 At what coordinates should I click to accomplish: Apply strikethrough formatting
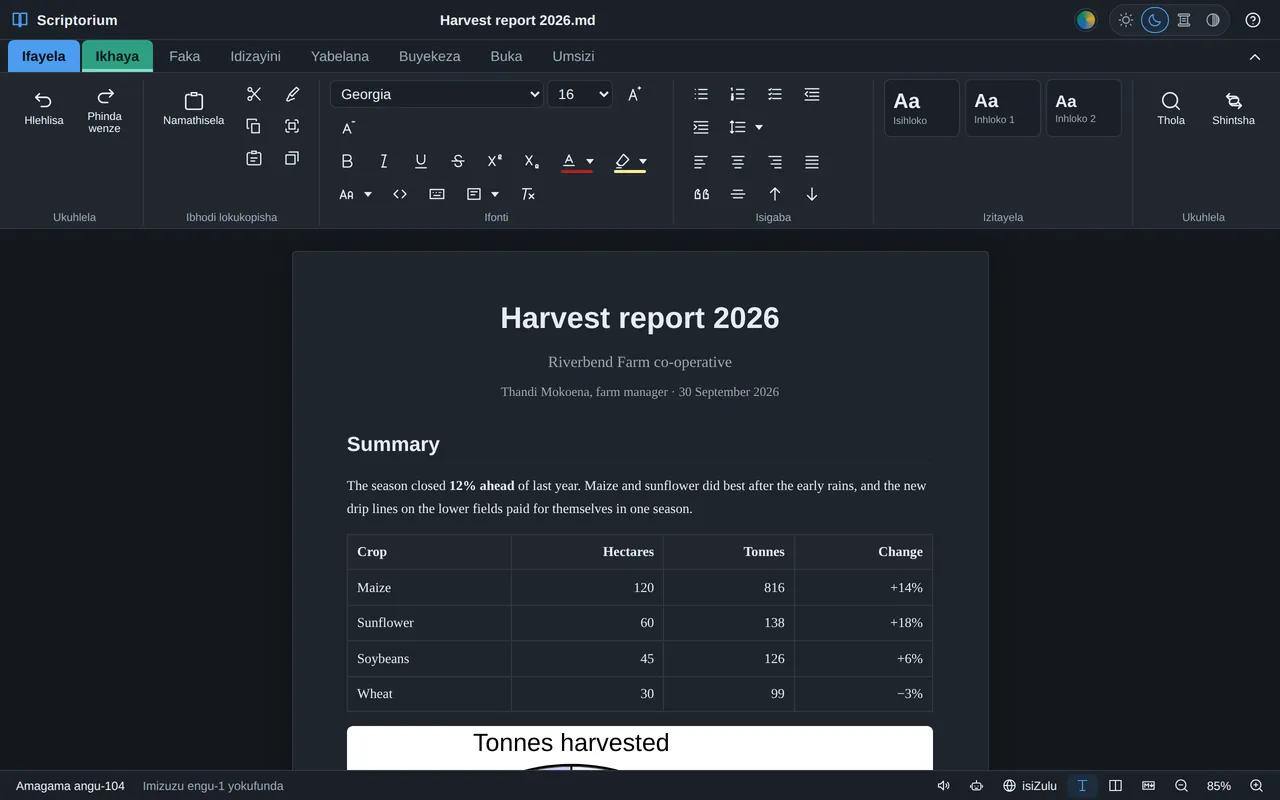(x=458, y=161)
